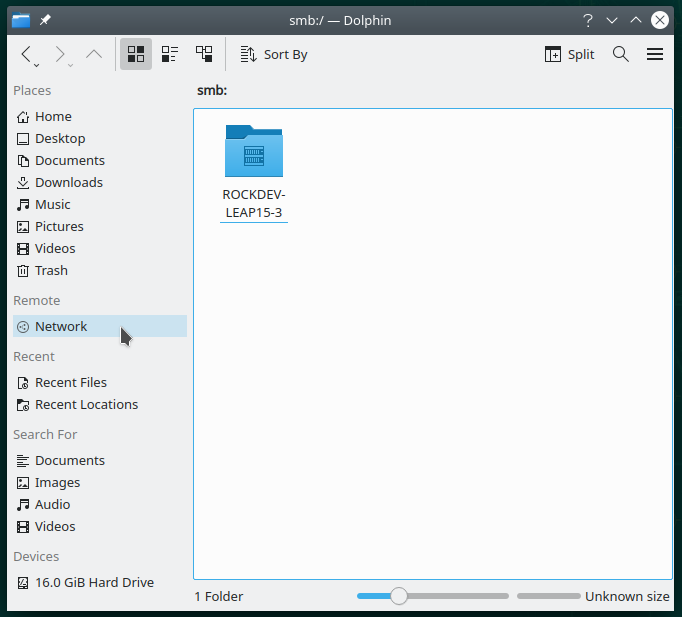Maximize the Dolphin window
The width and height of the screenshot is (682, 617).
point(636,20)
